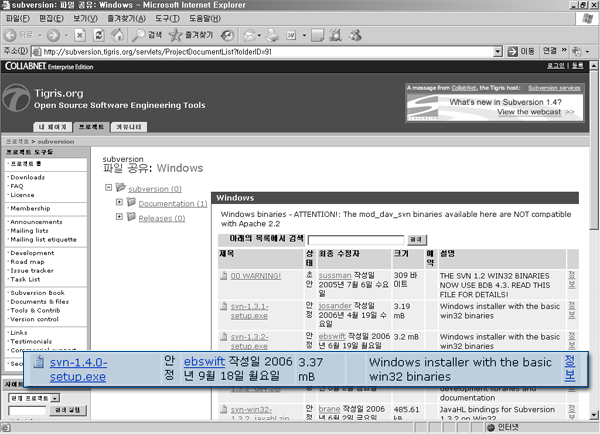Click the Research toolbar icon
The height and width of the screenshot is (435, 600).
[x=335, y=35]
